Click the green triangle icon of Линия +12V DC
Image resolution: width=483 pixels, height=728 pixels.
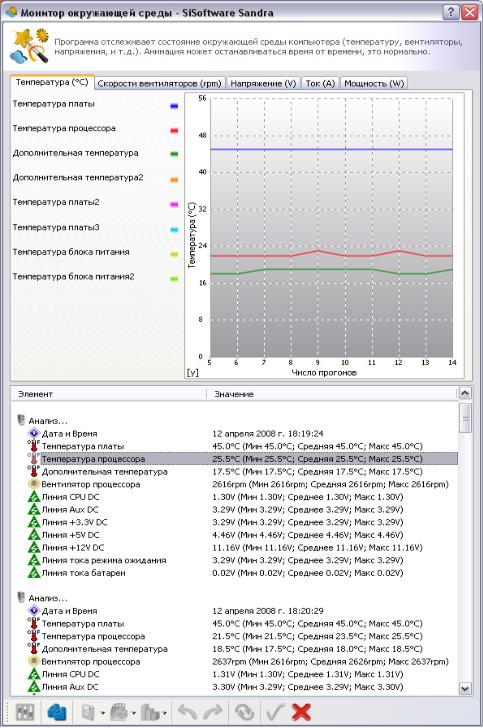[x=33, y=547]
